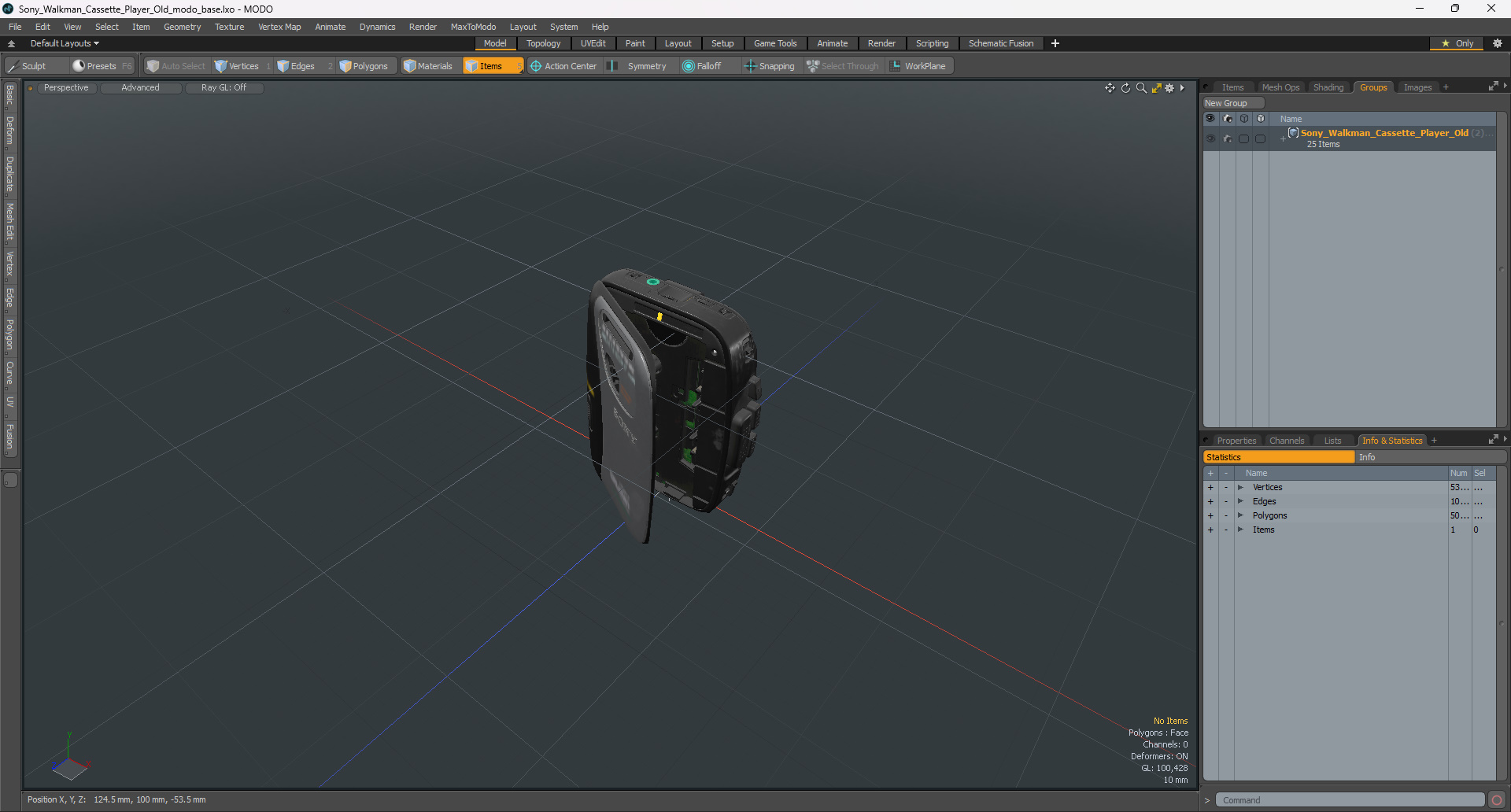Viewport: 1511px width, 812px height.
Task: Click the render camera column header
Action: click(1228, 119)
